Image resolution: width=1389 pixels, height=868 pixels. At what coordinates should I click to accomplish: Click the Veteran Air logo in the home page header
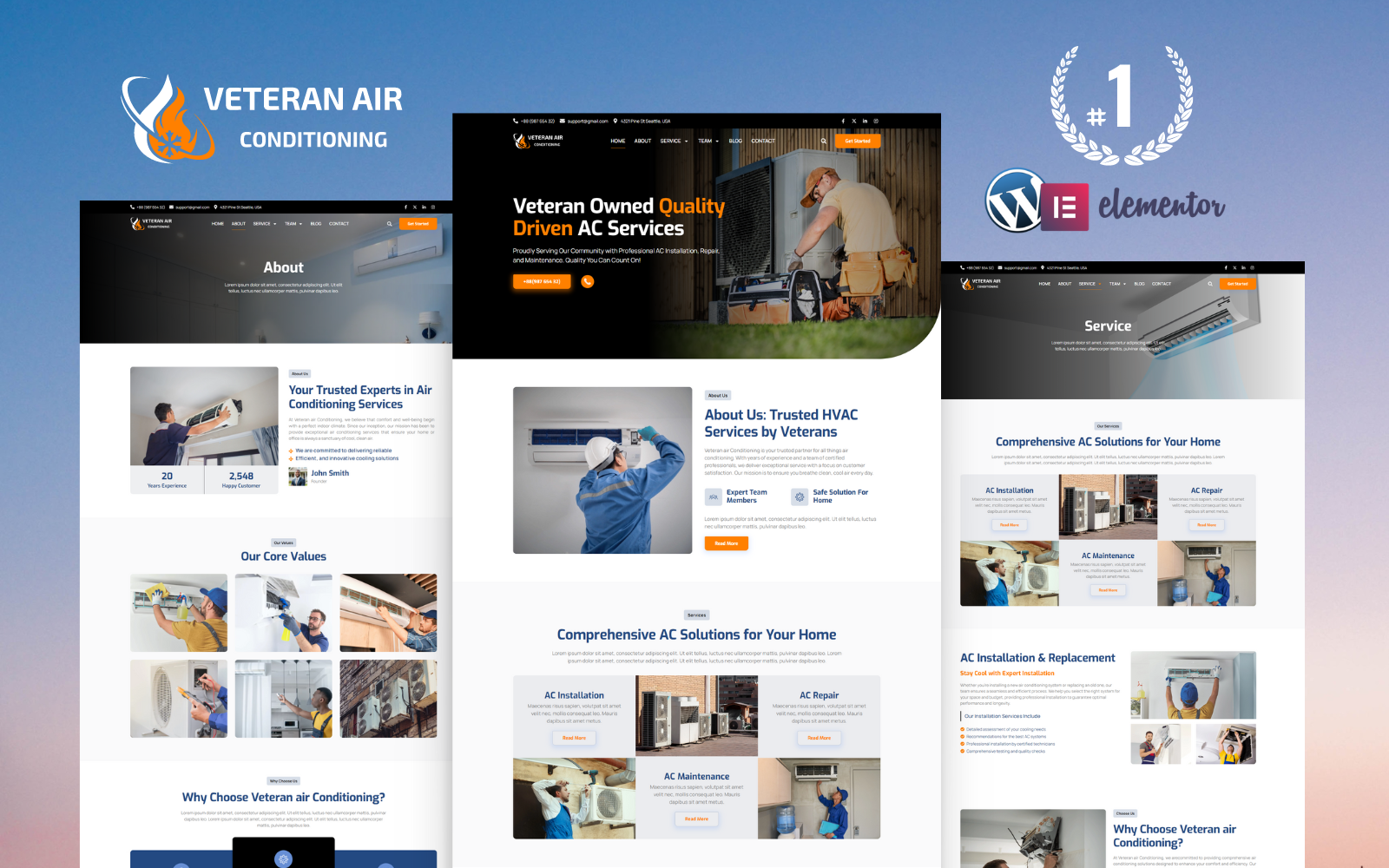[538, 141]
